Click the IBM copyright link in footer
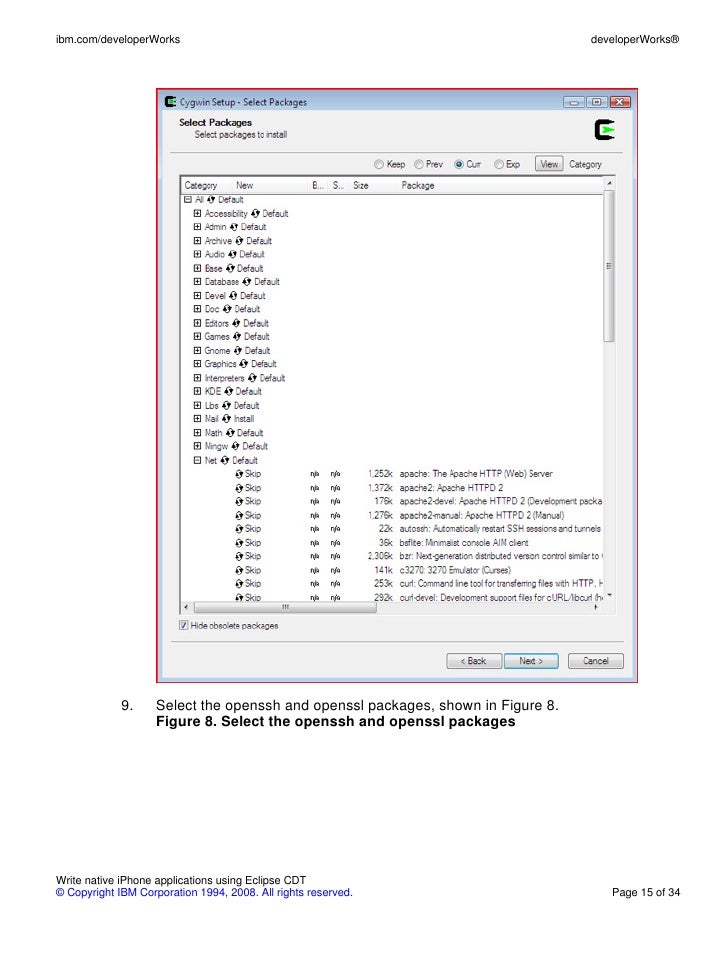Image resolution: width=728 pixels, height=969 pixels. tap(204, 892)
